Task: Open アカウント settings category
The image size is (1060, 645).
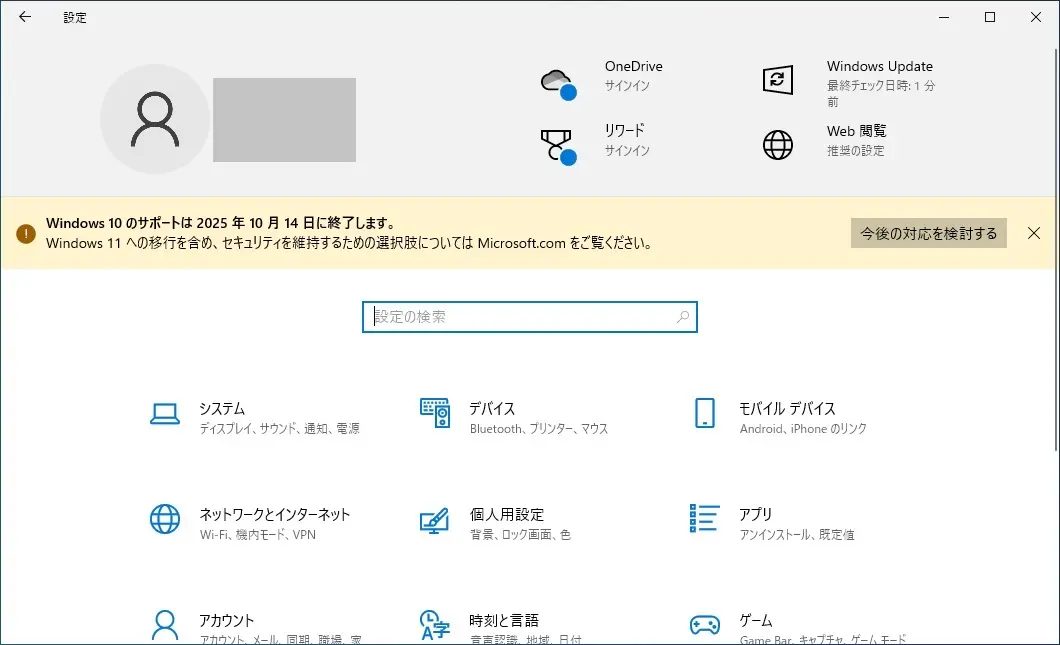Action: 256,626
